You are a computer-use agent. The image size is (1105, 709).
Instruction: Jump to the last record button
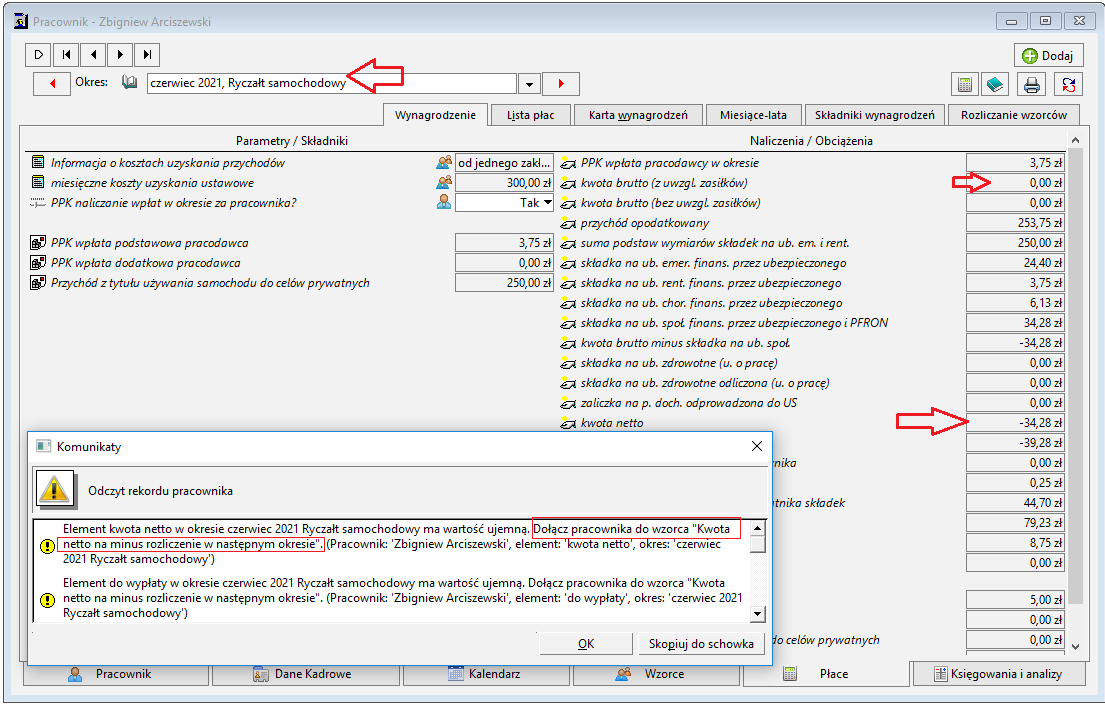coord(146,54)
